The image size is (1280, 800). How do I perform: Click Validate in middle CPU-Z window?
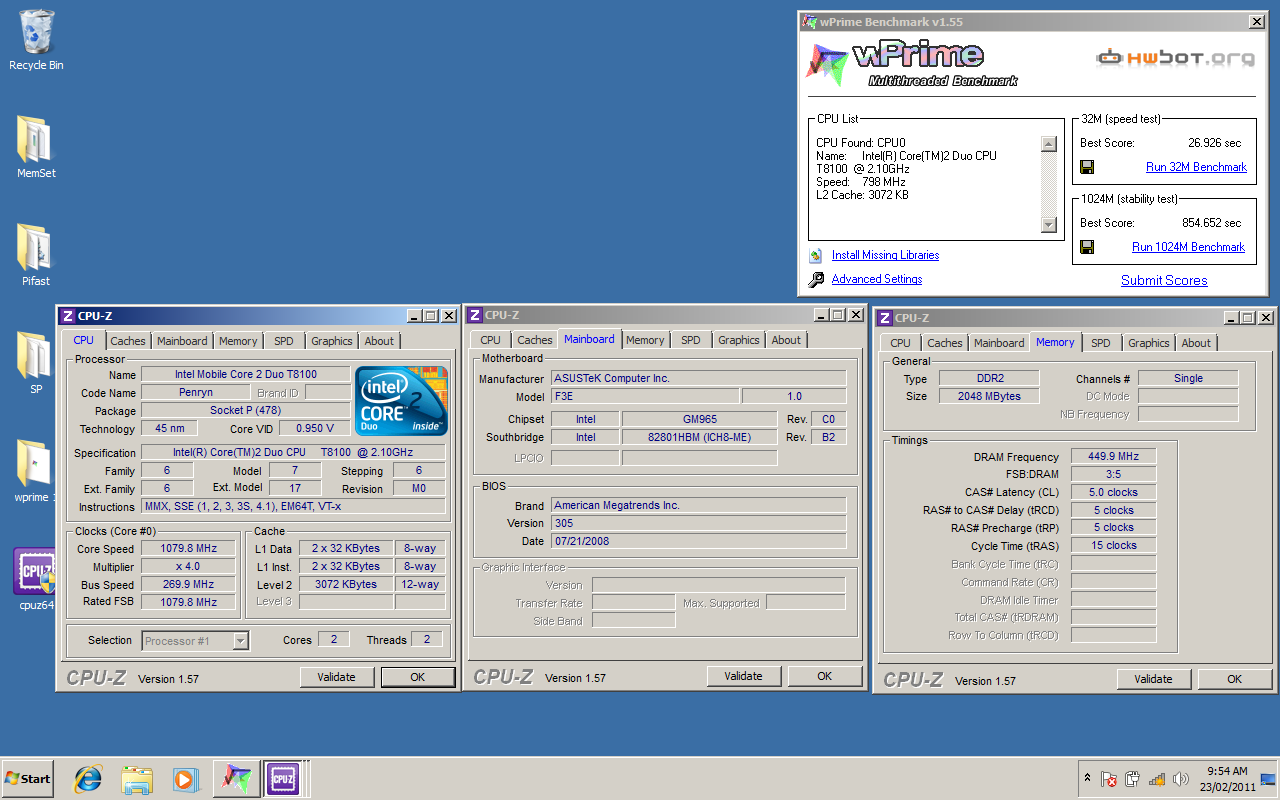point(743,676)
